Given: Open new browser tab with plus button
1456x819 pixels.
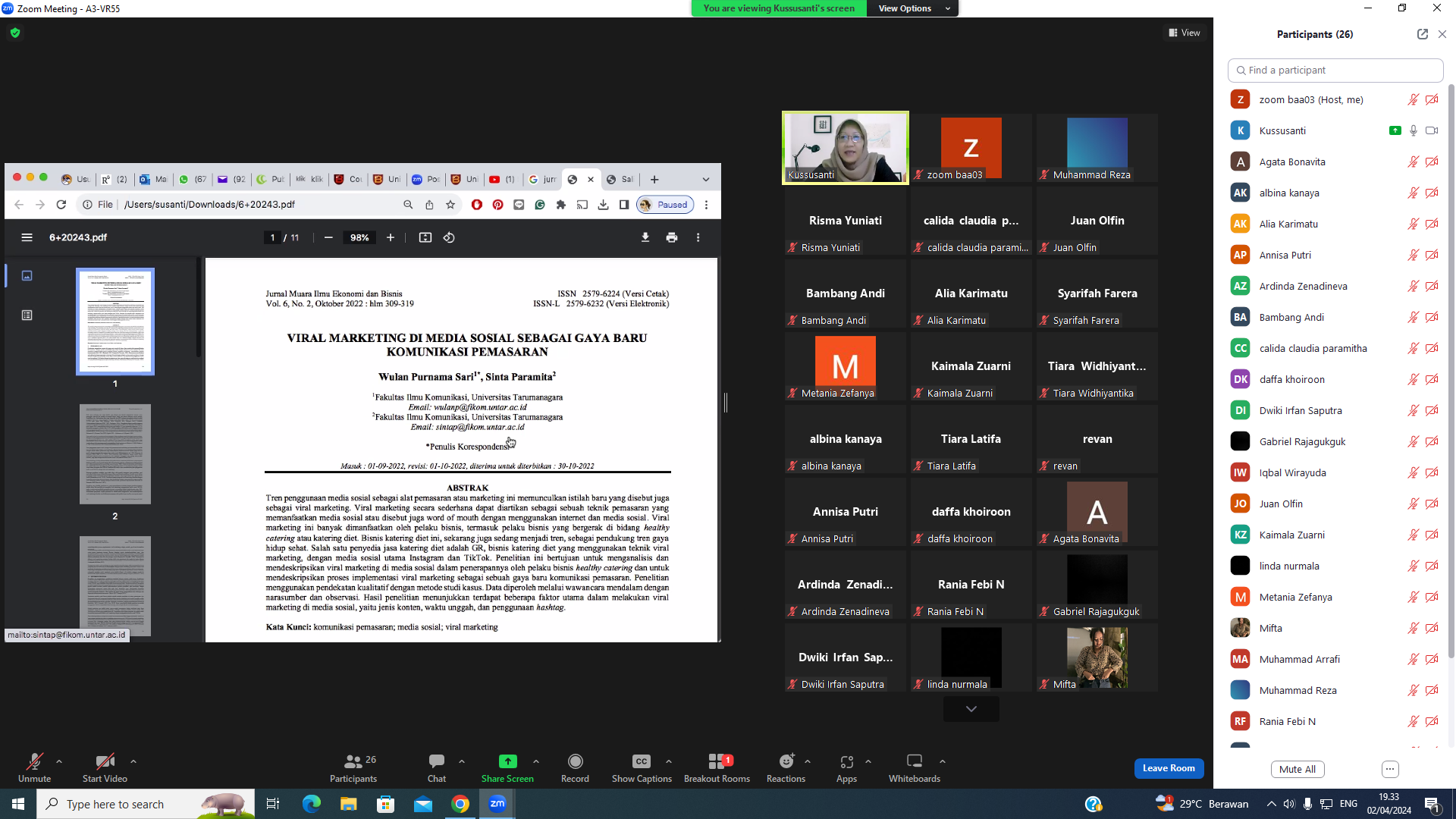Looking at the screenshot, I should point(654,180).
